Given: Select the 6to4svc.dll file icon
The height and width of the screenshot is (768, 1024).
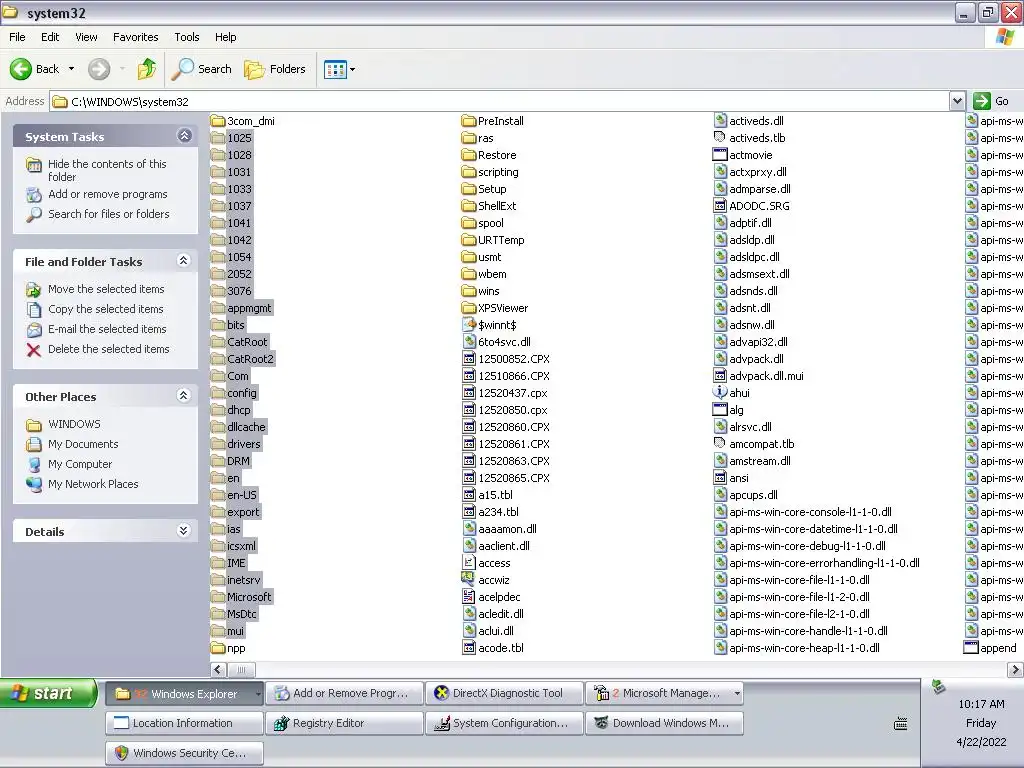Looking at the screenshot, I should coord(468,342).
